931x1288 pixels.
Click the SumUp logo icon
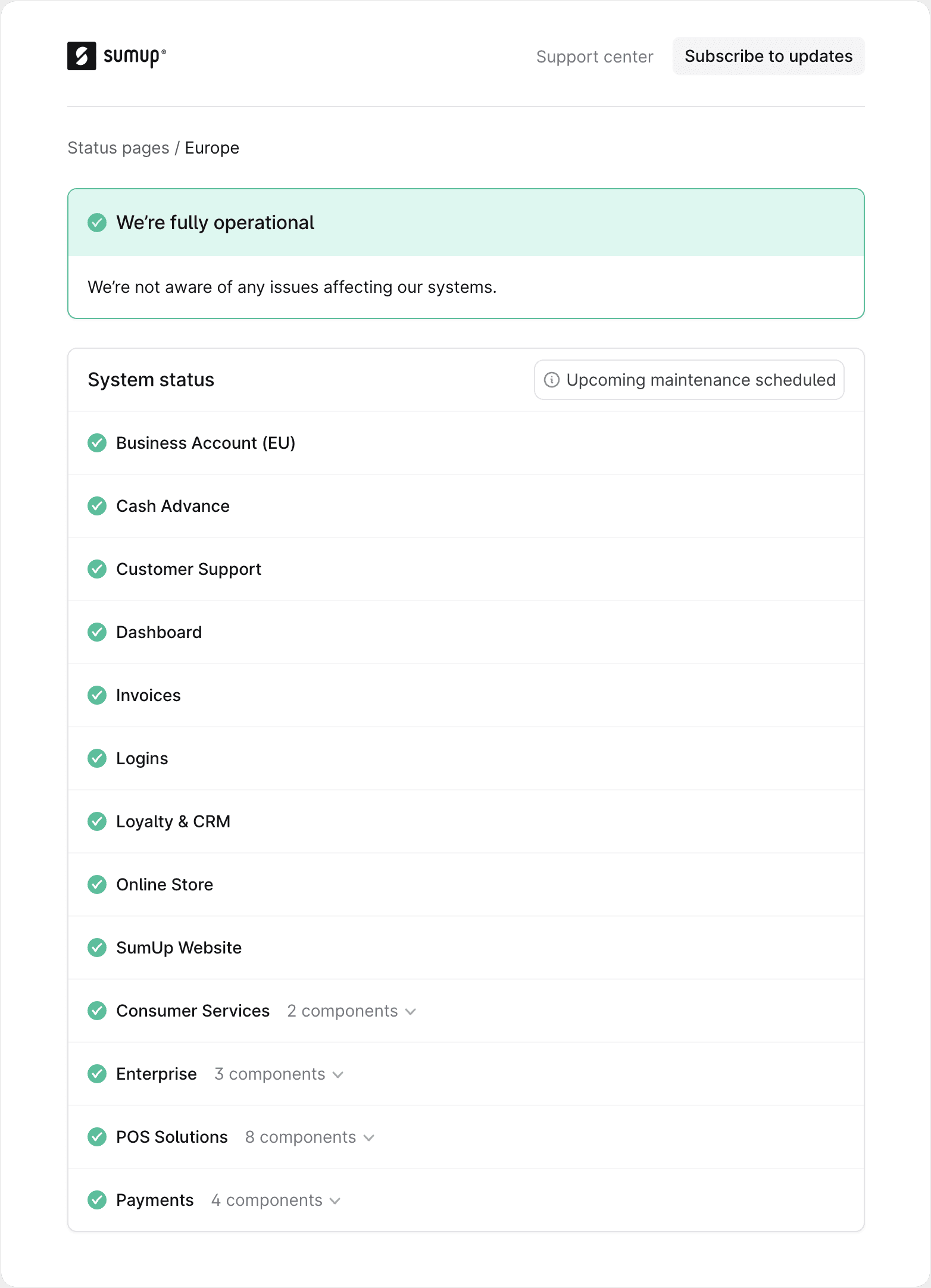point(82,56)
